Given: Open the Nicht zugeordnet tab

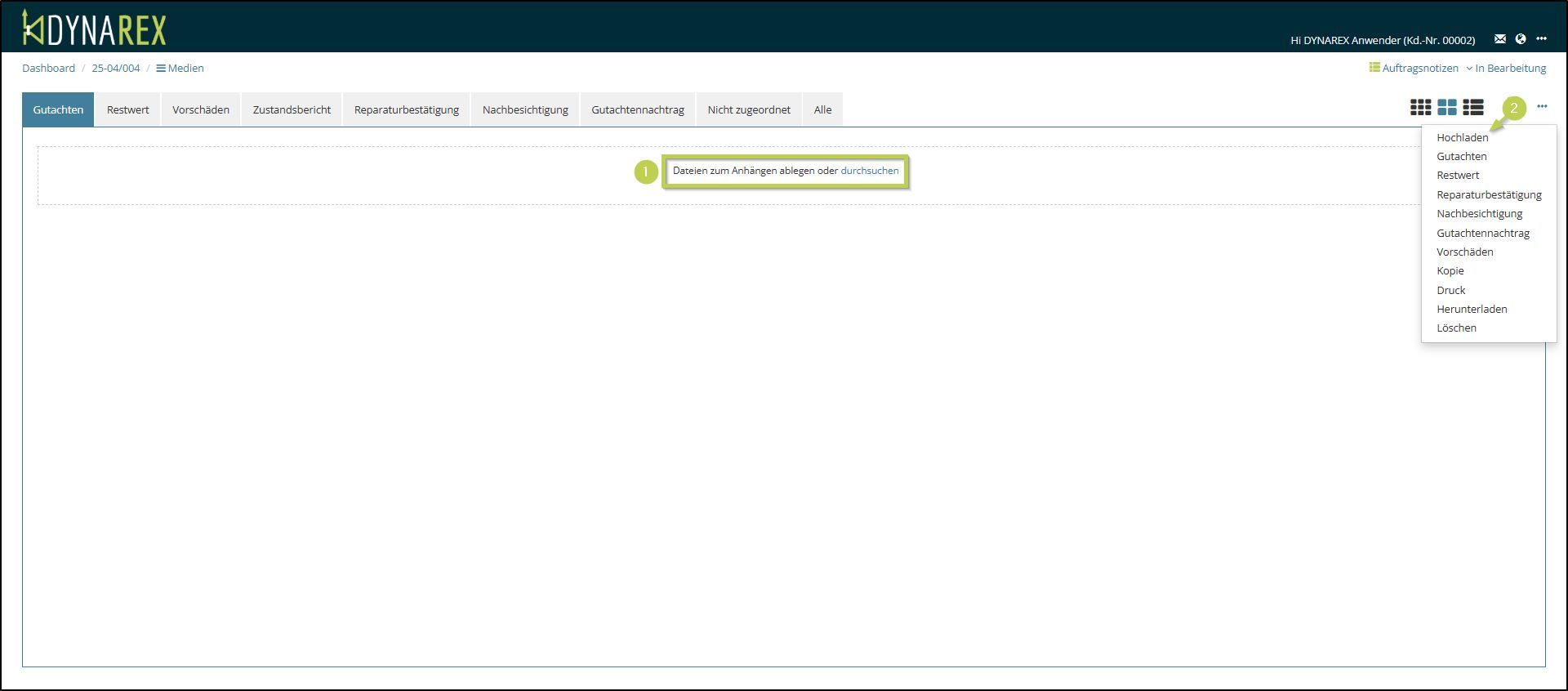Looking at the screenshot, I should (x=749, y=109).
